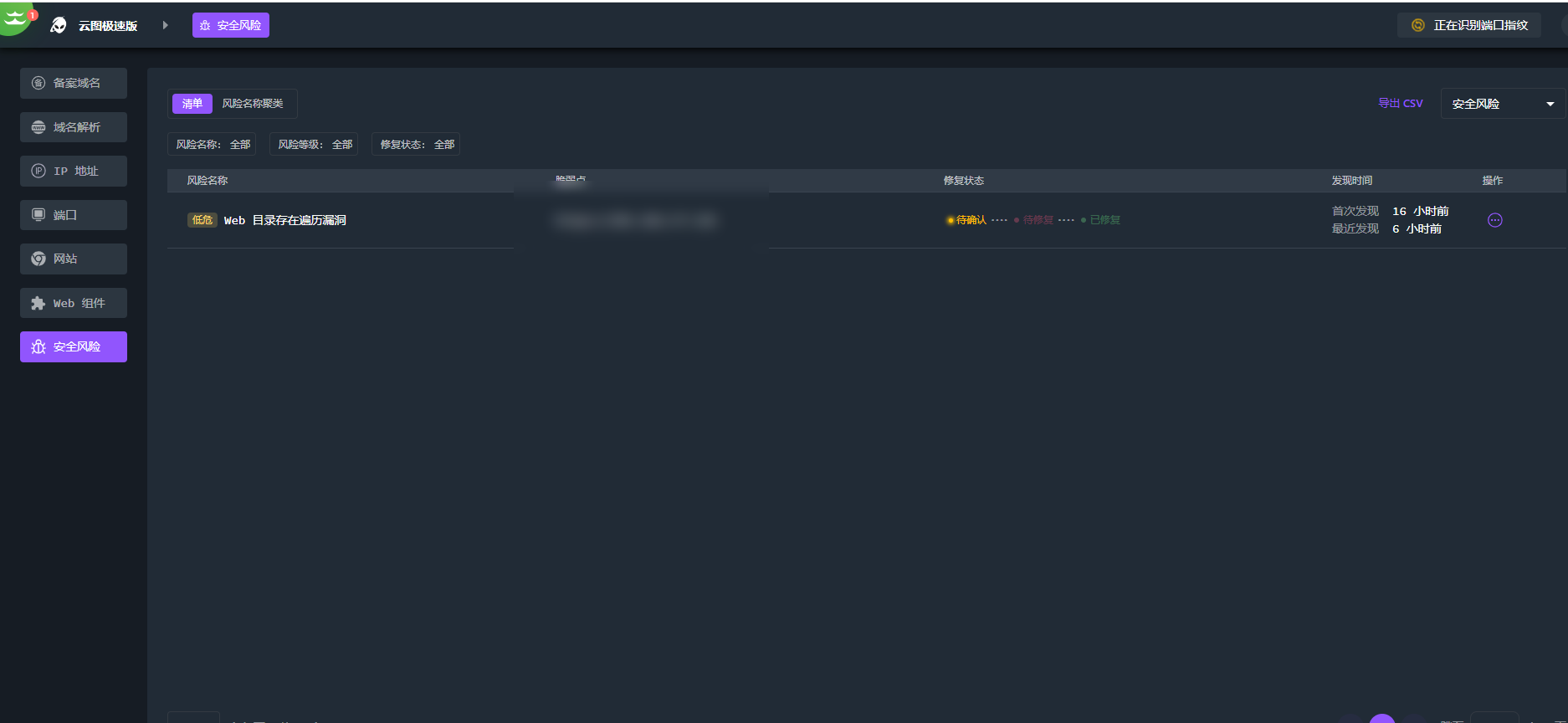Open the 修复状态 filter dropdown
This screenshot has height=723, width=1568.
click(417, 144)
